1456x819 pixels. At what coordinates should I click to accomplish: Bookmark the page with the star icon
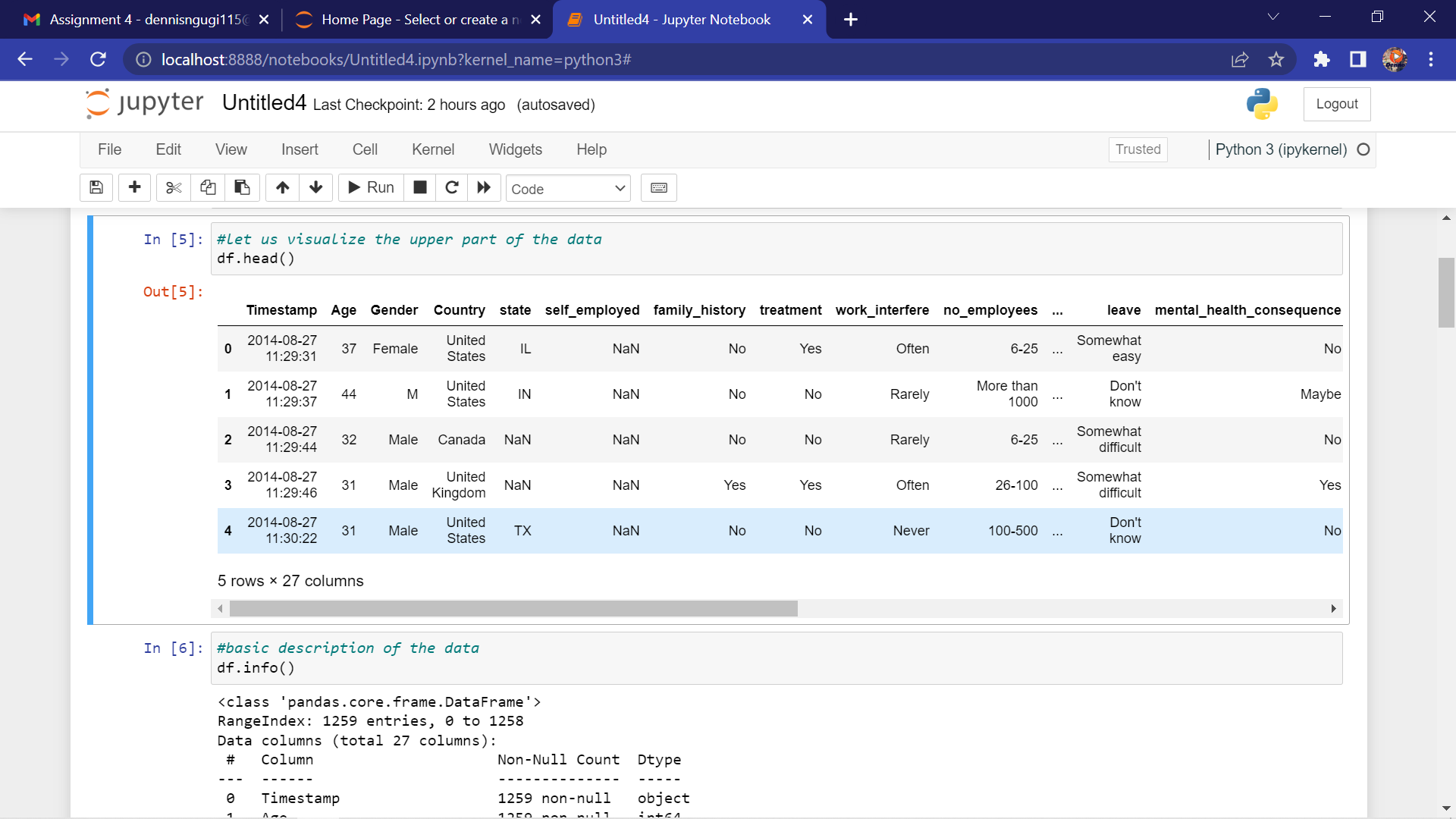[x=1276, y=59]
